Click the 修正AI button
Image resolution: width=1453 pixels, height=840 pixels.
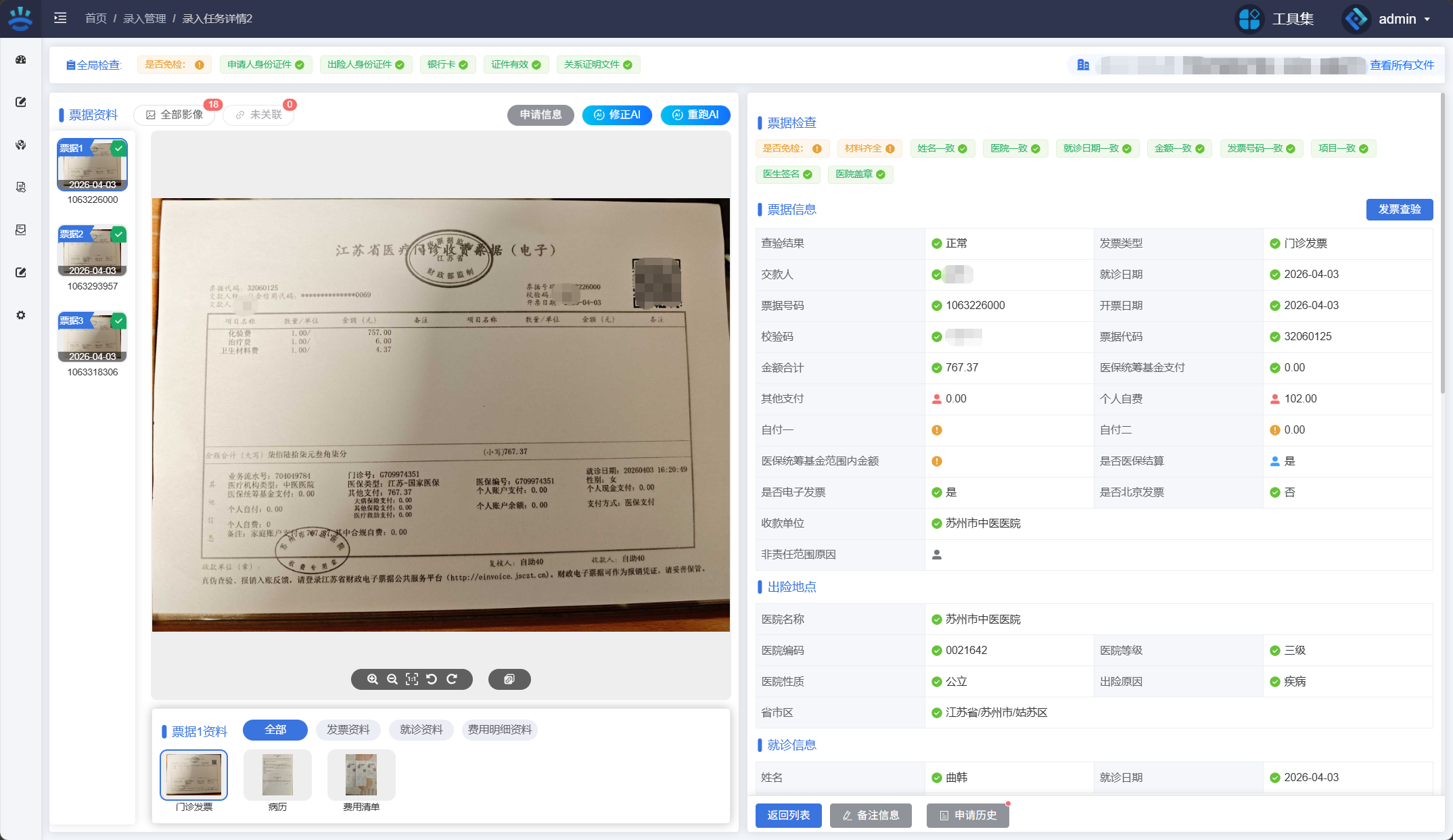[617, 115]
